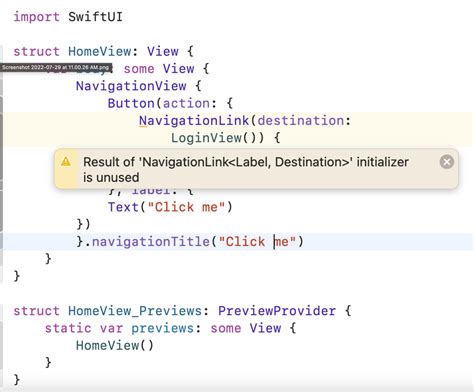Click 'Button(action:' line
This screenshot has height=392, width=474.
pyautogui.click(x=170, y=104)
